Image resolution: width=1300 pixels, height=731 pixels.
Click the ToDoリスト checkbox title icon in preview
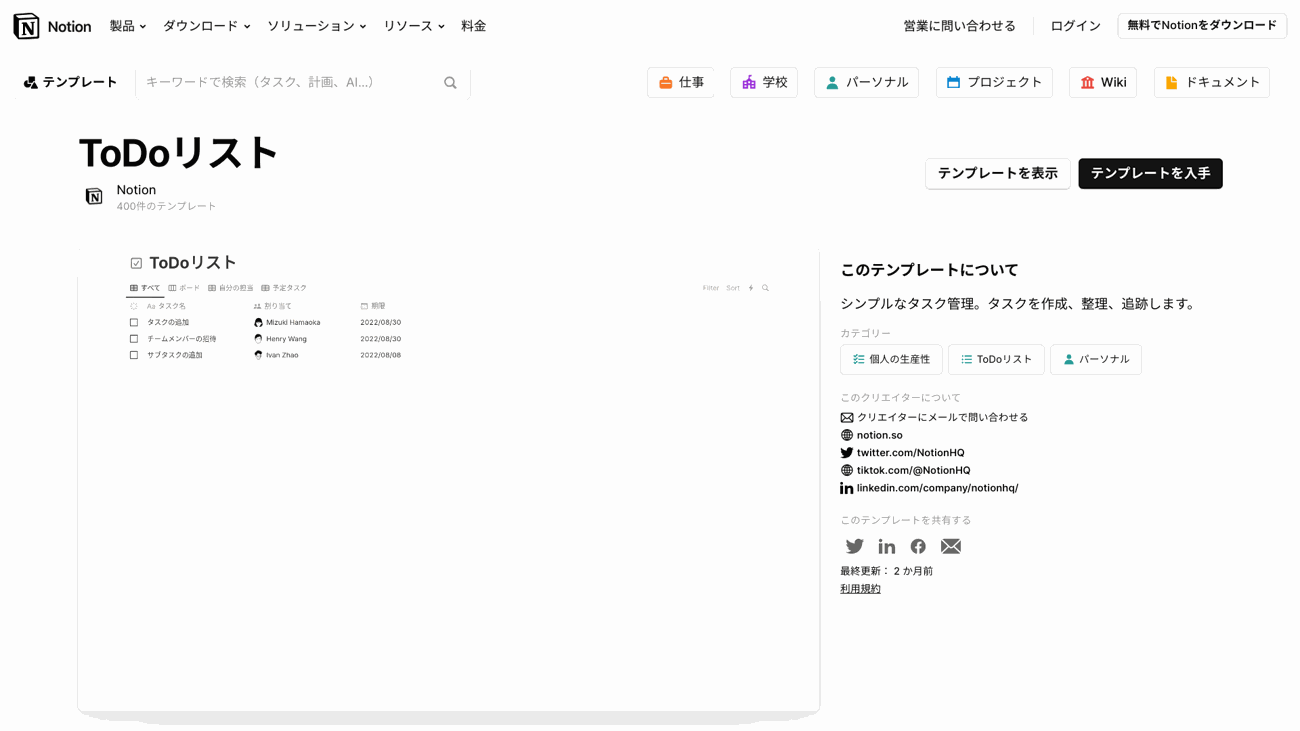[136, 263]
